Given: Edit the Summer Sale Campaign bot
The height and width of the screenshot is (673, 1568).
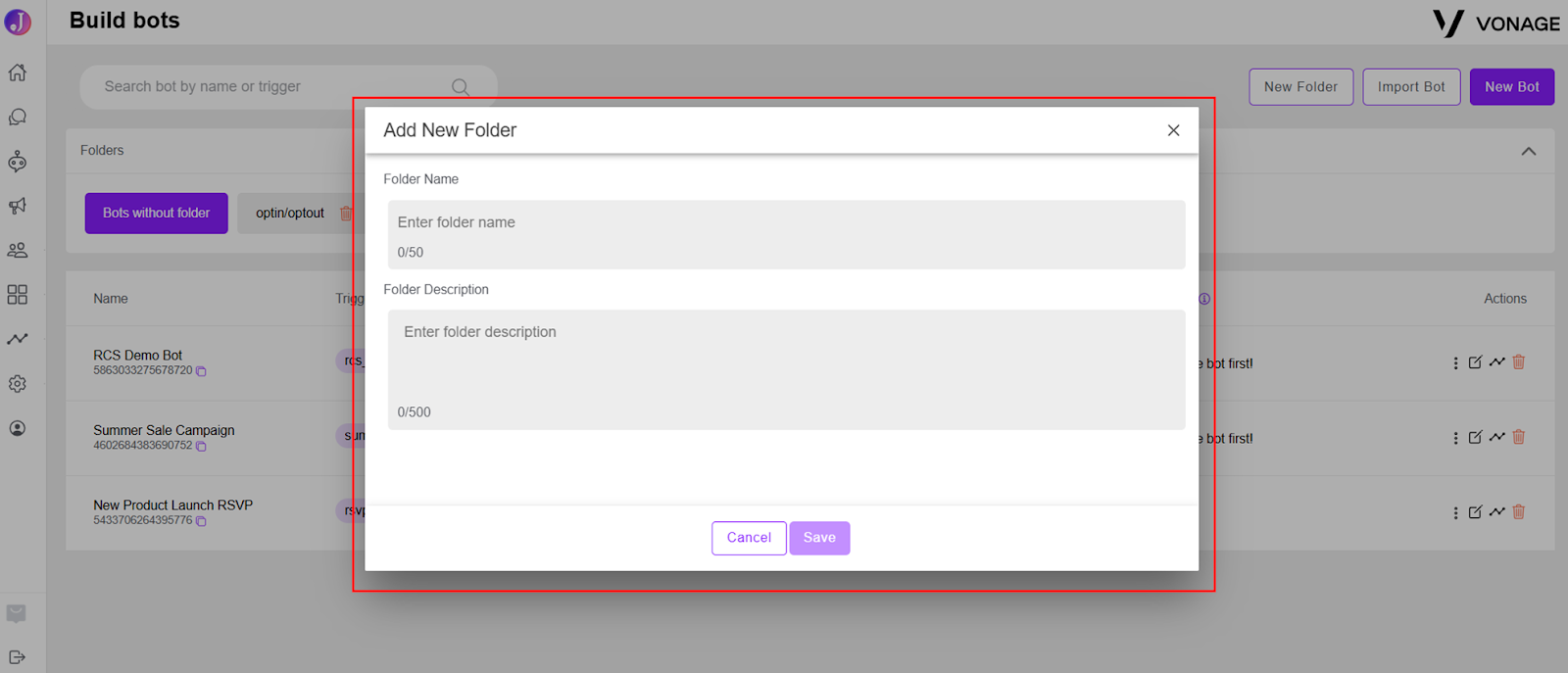Looking at the screenshot, I should 1475,438.
